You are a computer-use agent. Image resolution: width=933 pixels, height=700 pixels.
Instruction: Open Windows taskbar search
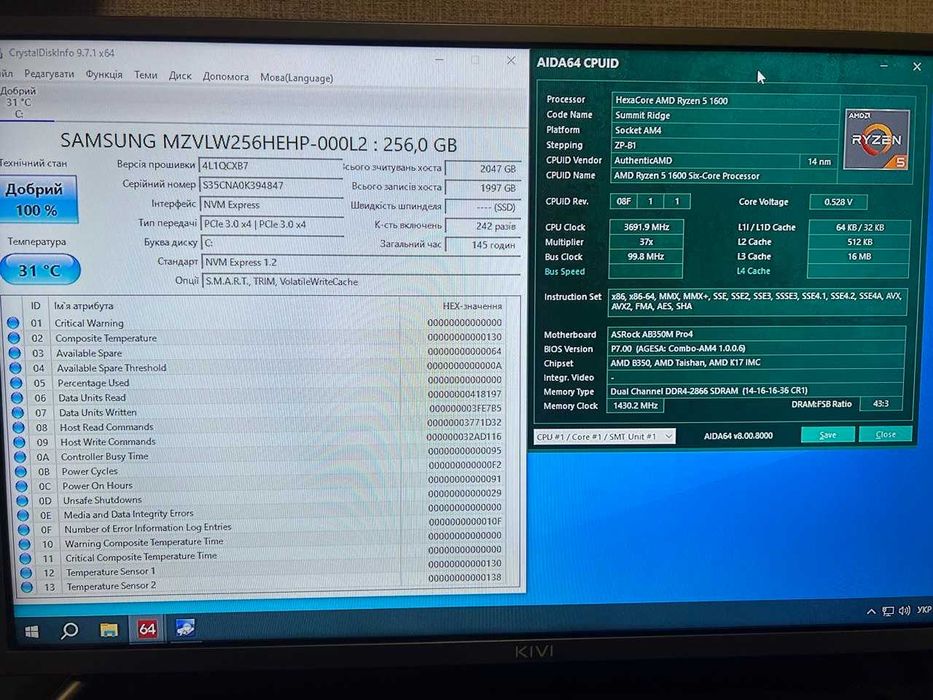click(70, 630)
